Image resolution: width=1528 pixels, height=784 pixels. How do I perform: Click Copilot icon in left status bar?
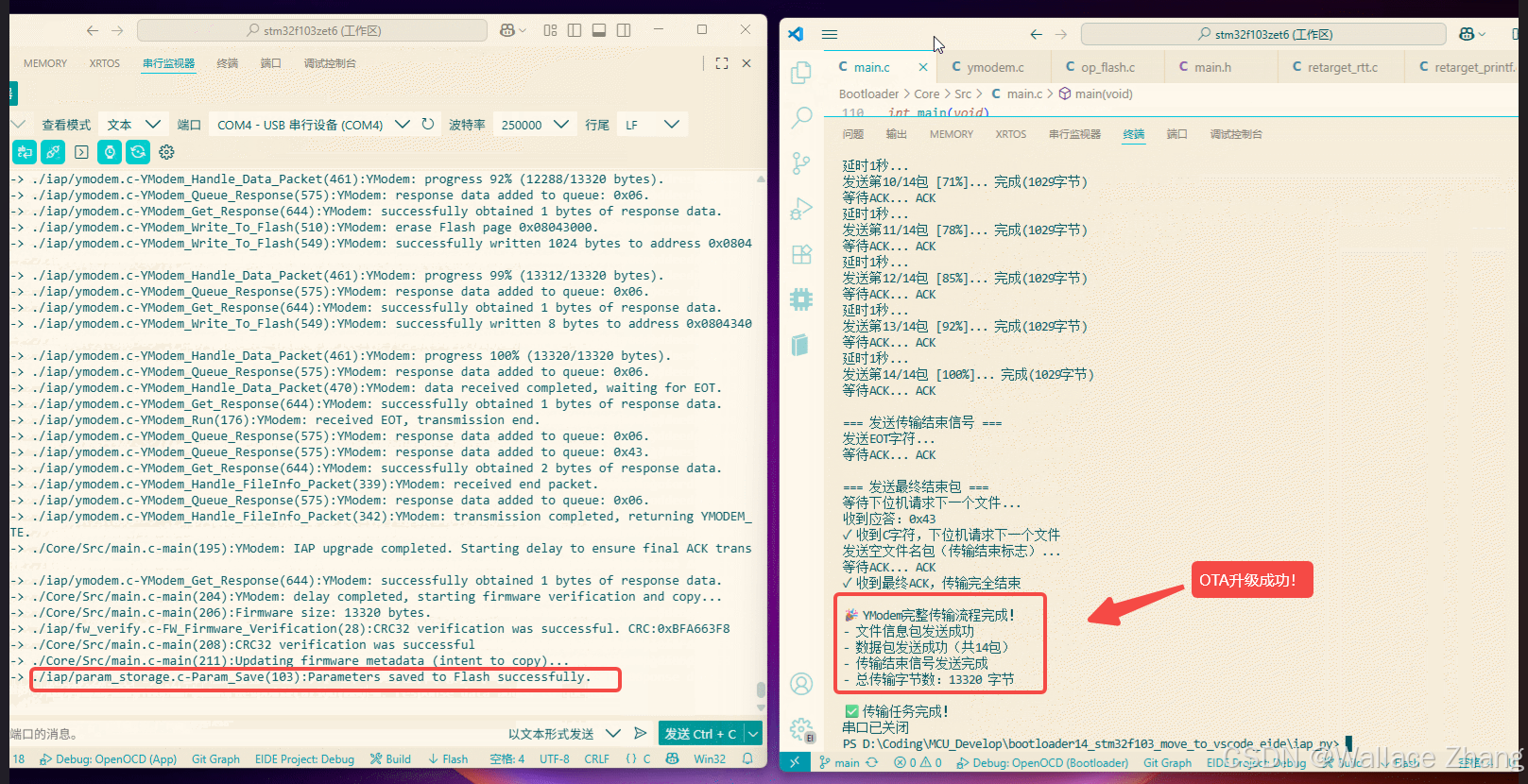[672, 758]
